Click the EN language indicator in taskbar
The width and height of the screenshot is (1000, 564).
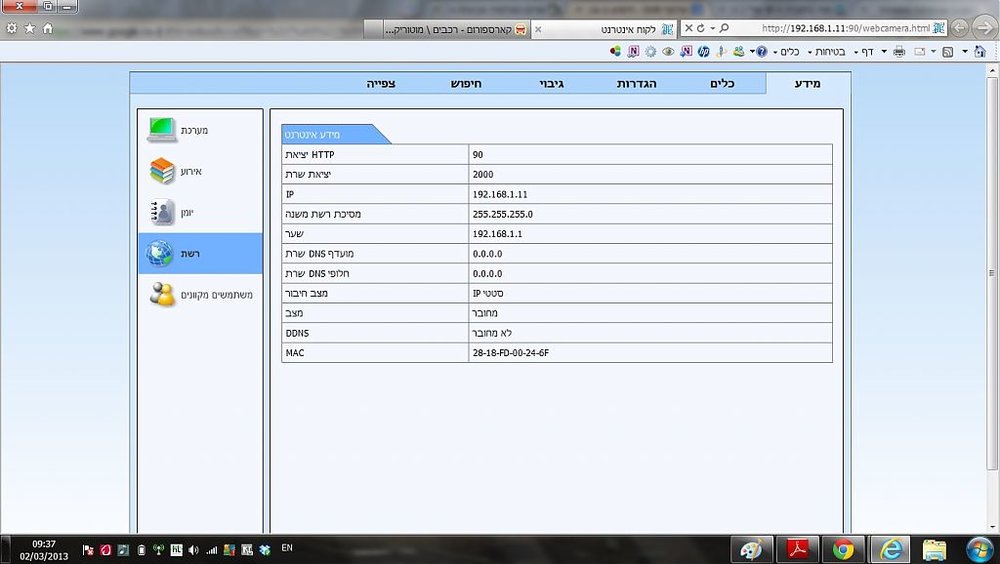coord(287,547)
